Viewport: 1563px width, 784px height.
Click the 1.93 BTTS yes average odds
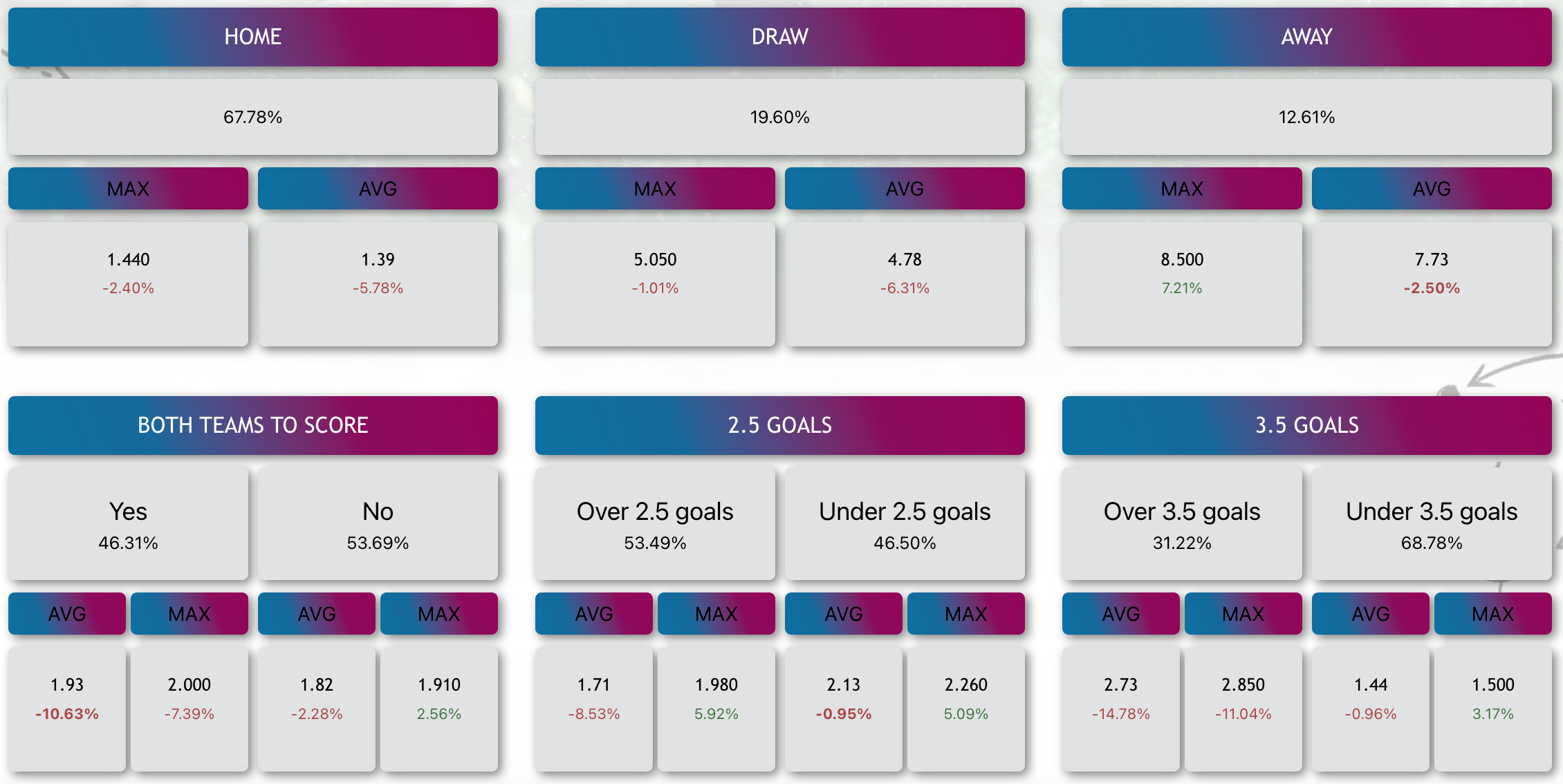click(67, 709)
